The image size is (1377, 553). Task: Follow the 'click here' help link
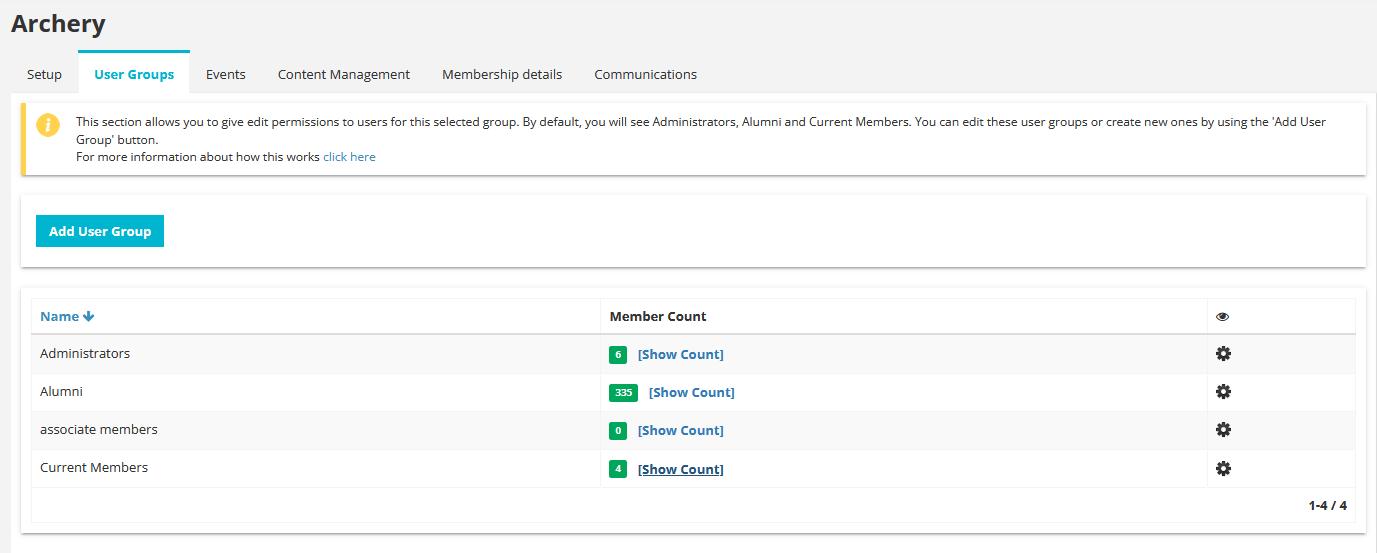tap(349, 157)
